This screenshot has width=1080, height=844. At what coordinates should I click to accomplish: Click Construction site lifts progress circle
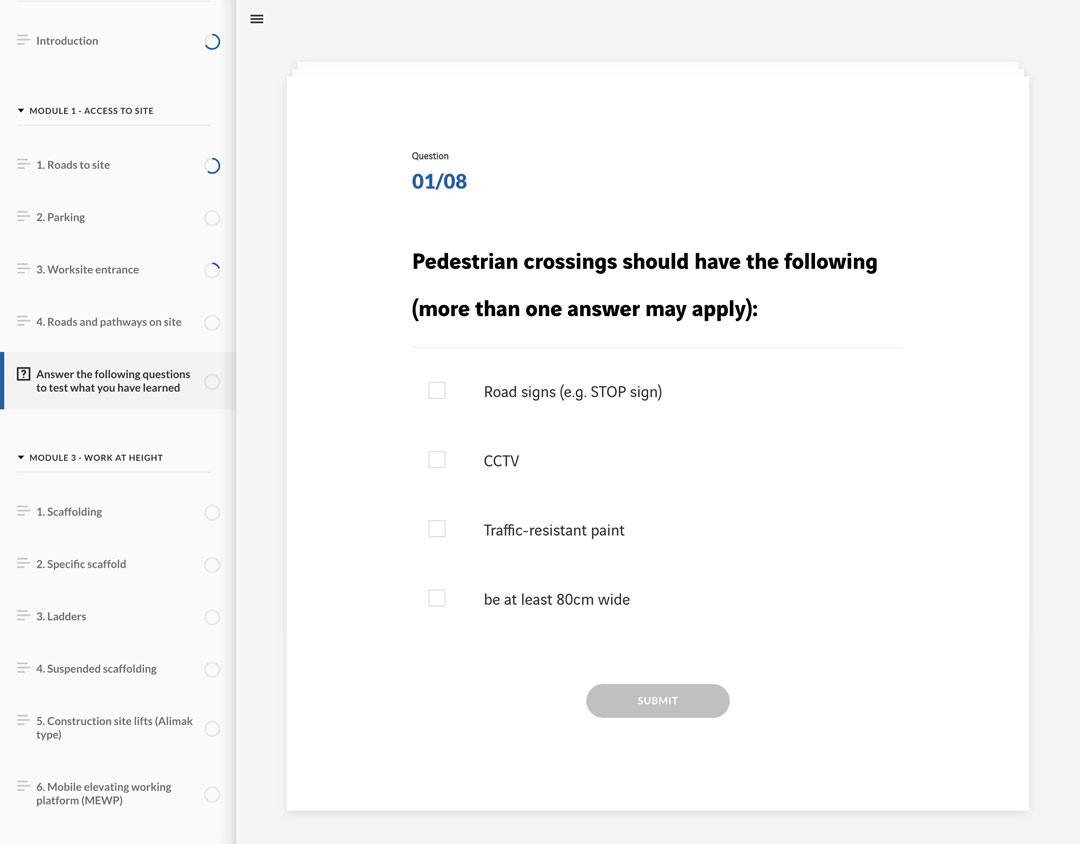(x=212, y=729)
